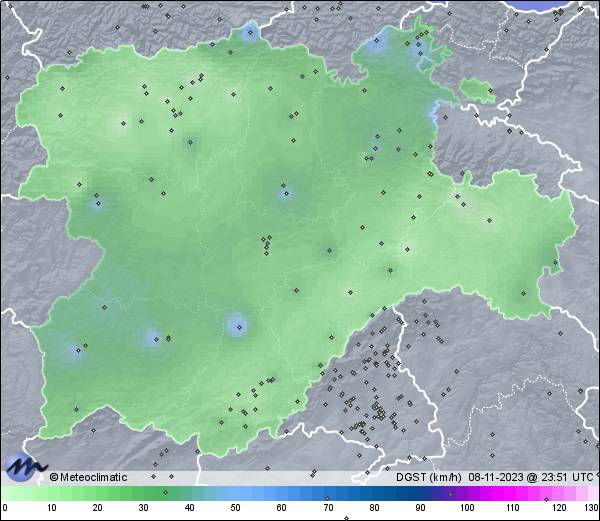Viewport: 600px width, 521px height.
Task: Click scale label 60
Action: (282, 508)
